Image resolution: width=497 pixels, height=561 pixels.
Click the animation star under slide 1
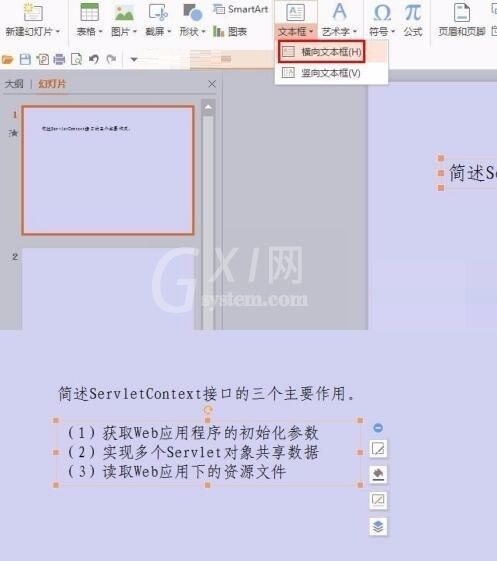click(14, 133)
